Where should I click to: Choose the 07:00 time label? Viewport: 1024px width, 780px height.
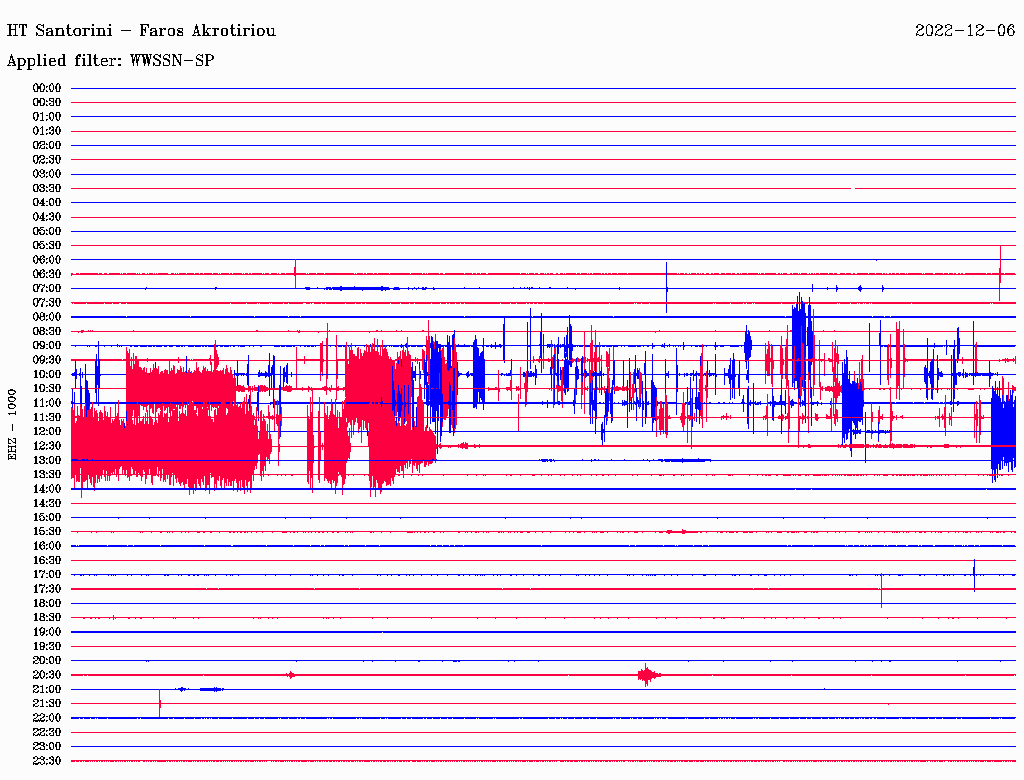coord(46,289)
